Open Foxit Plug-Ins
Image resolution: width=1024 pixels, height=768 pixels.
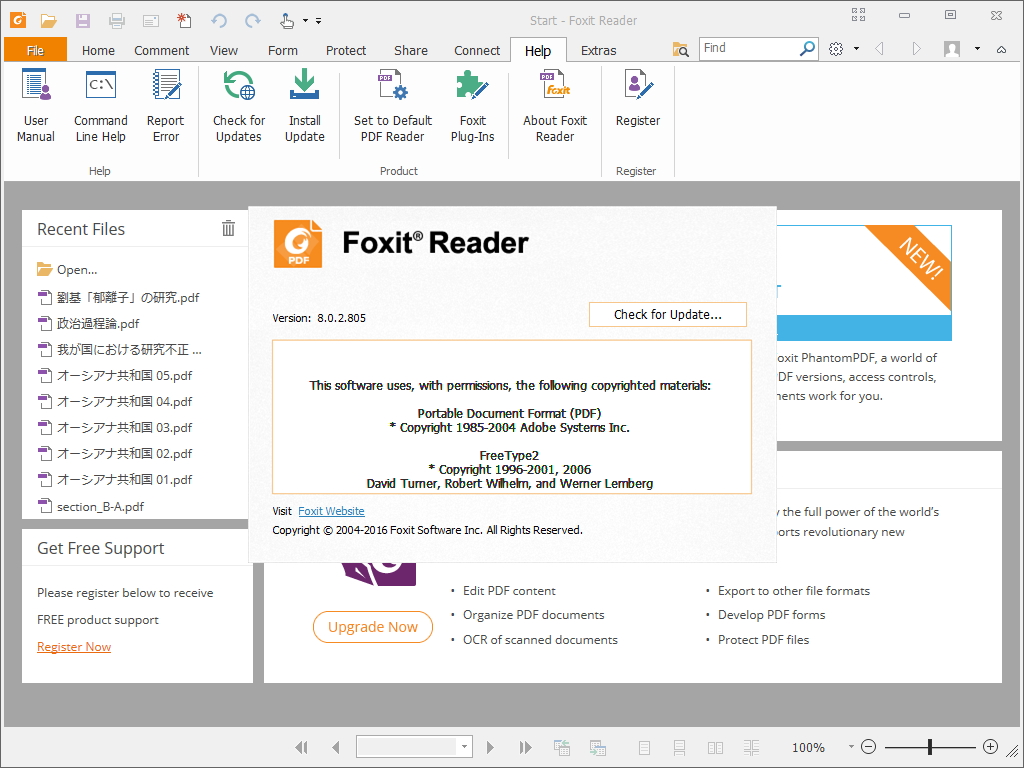coord(473,107)
